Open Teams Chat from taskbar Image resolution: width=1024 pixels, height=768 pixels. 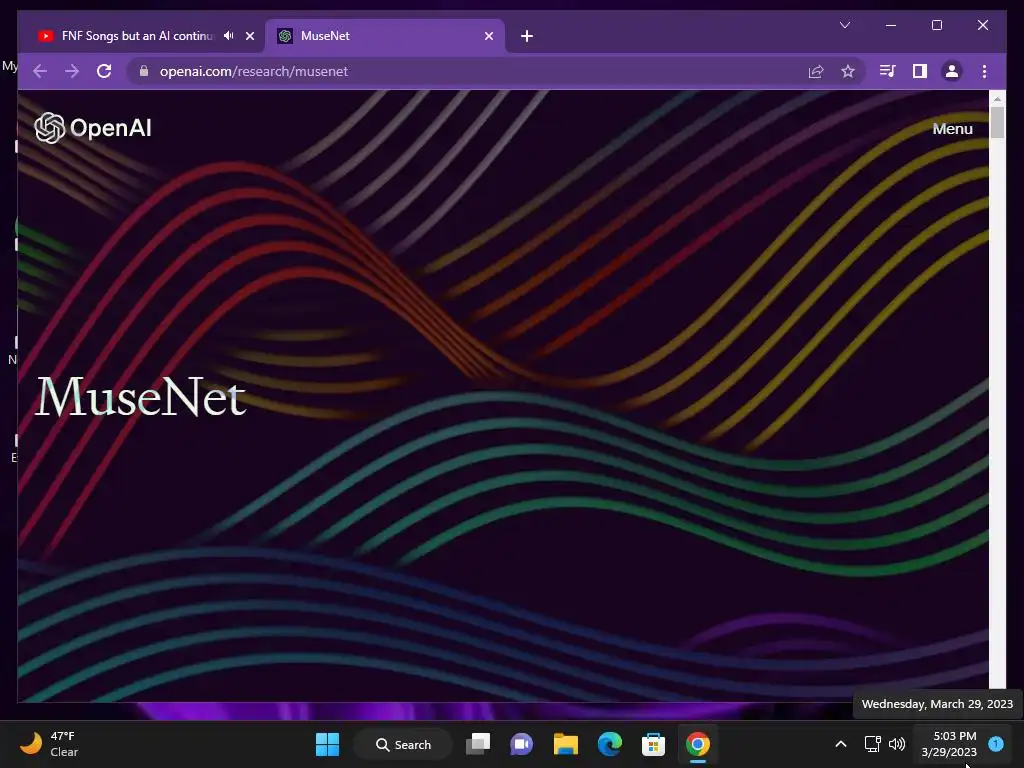(x=522, y=744)
